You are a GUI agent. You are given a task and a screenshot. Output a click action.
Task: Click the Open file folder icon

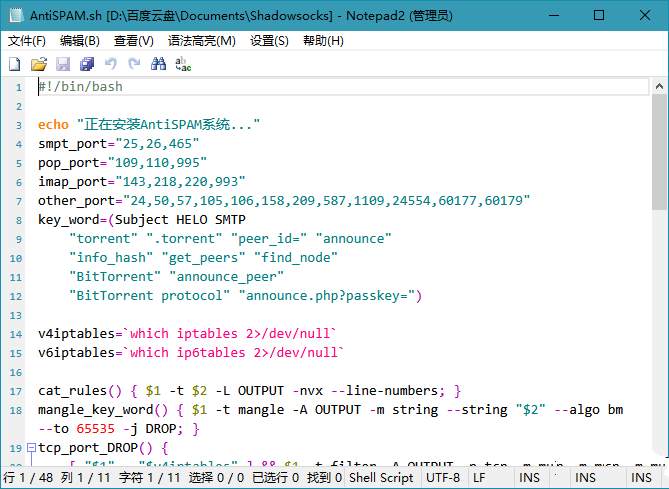click(39, 64)
